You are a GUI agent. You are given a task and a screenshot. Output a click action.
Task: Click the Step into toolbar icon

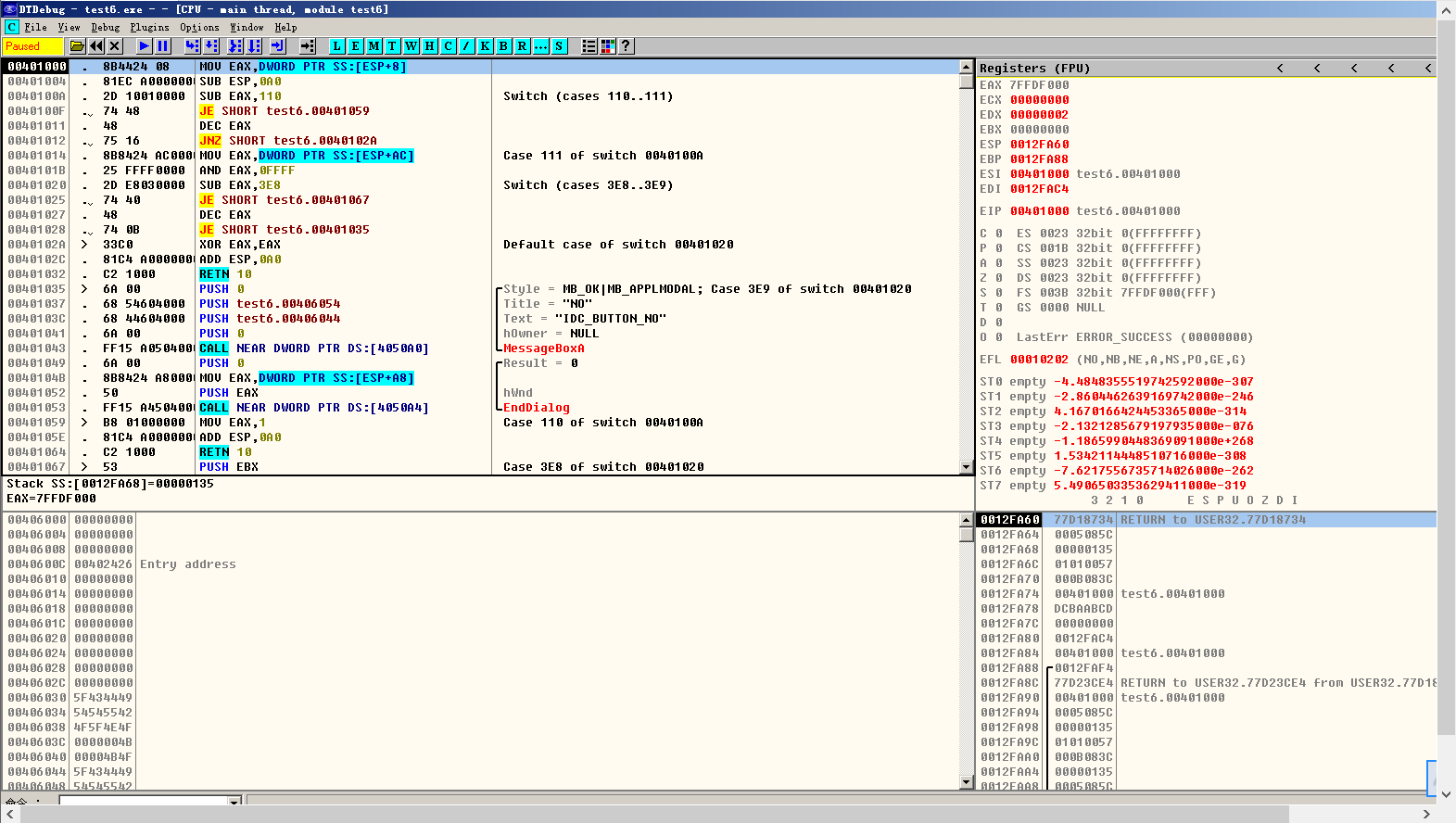[x=192, y=46]
